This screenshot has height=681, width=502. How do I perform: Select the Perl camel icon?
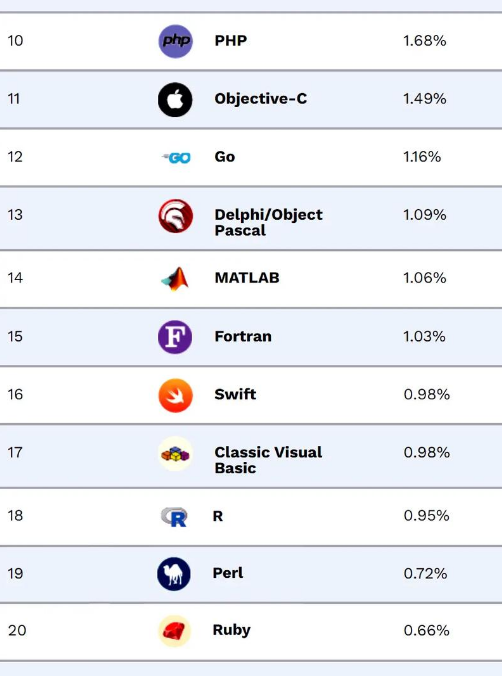174,574
